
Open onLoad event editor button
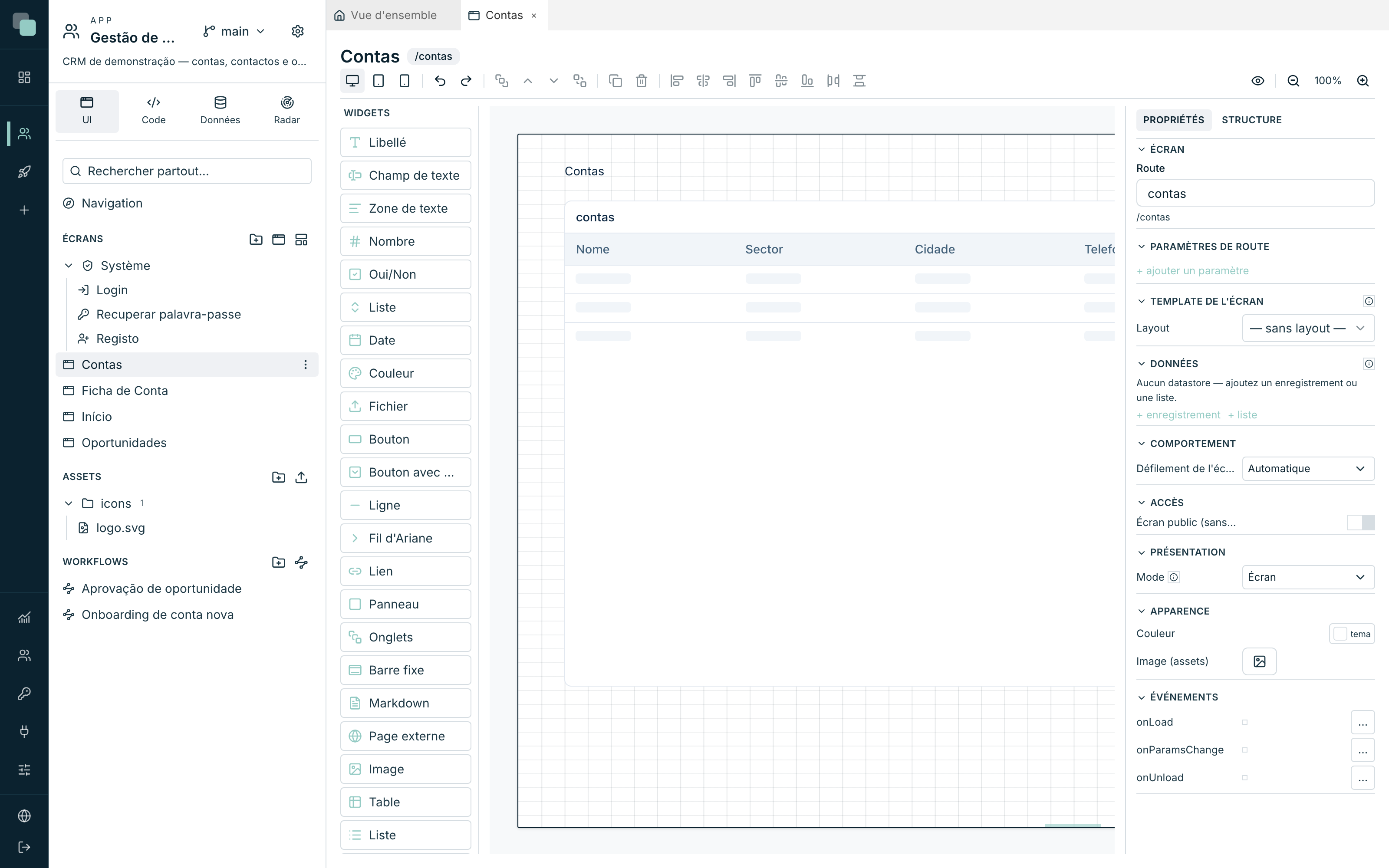click(1363, 722)
